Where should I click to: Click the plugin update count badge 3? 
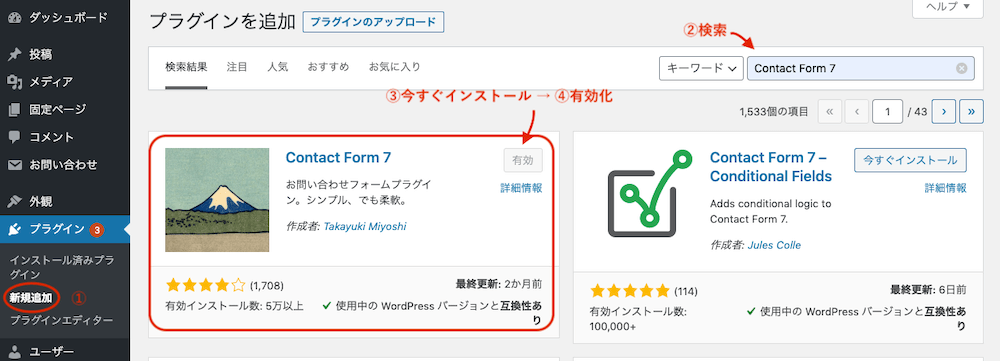[x=96, y=230]
